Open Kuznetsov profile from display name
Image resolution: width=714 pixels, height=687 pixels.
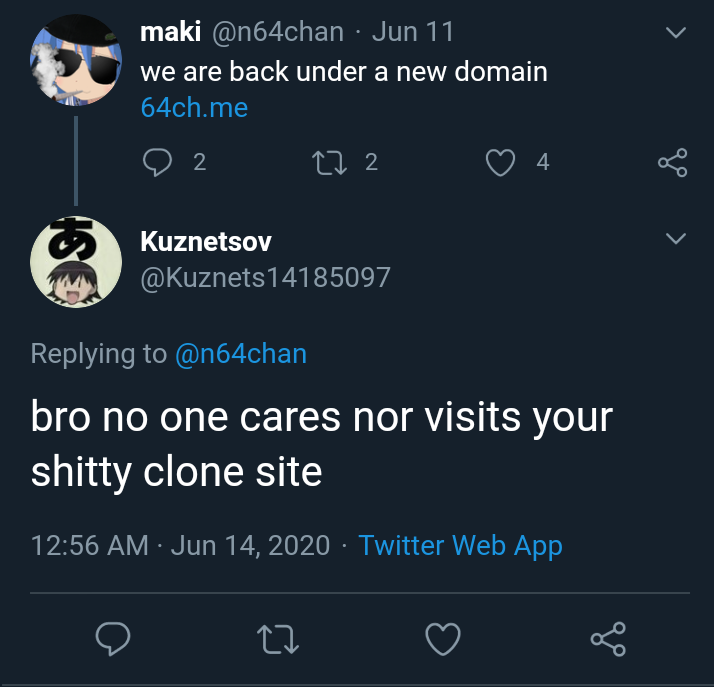point(206,241)
